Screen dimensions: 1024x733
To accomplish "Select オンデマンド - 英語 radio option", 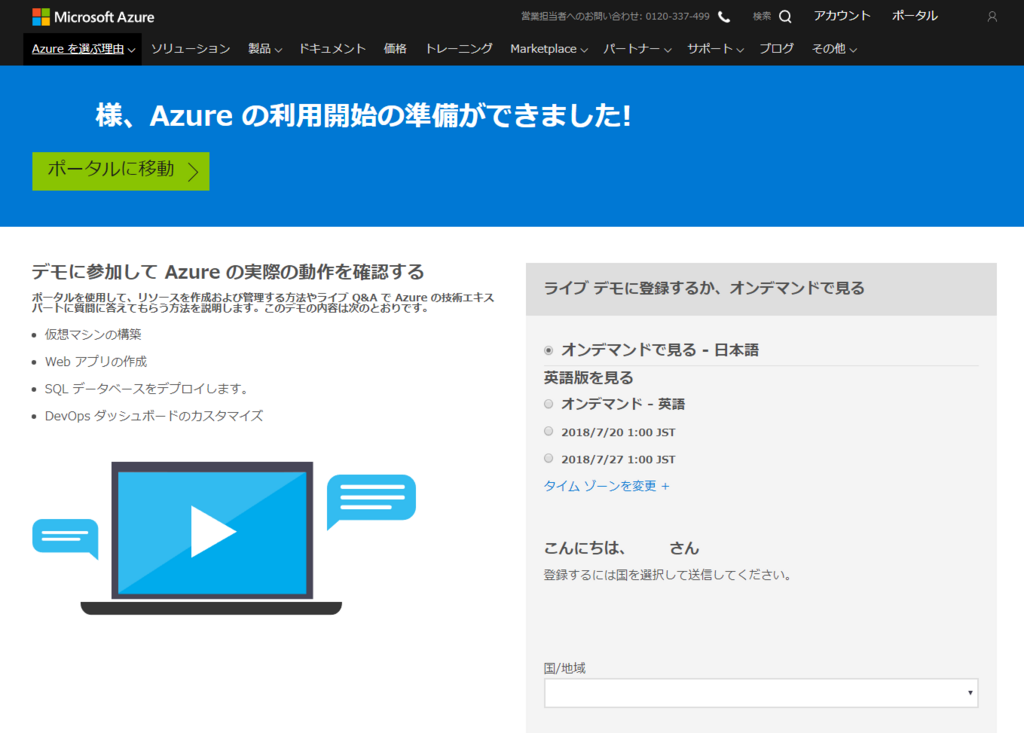I will [549, 404].
